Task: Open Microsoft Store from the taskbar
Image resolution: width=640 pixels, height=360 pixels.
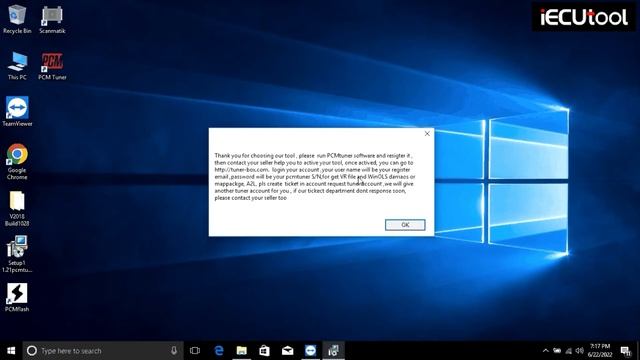Action: 264,351
